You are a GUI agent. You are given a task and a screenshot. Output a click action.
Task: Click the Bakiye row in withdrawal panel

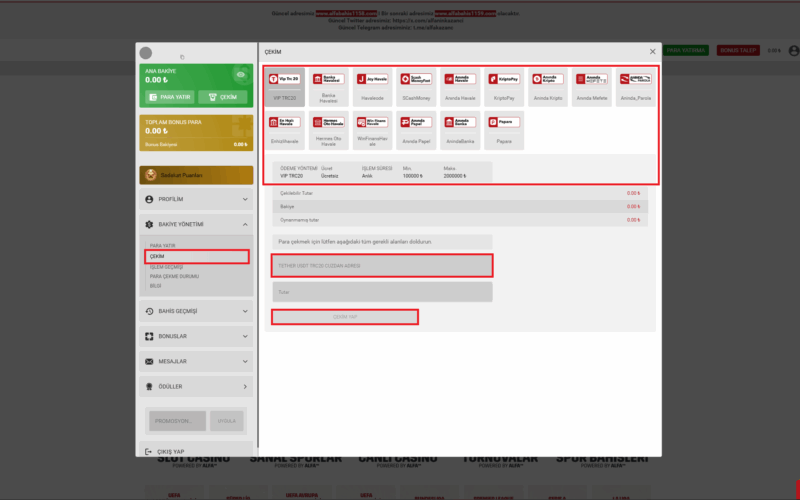coord(460,207)
